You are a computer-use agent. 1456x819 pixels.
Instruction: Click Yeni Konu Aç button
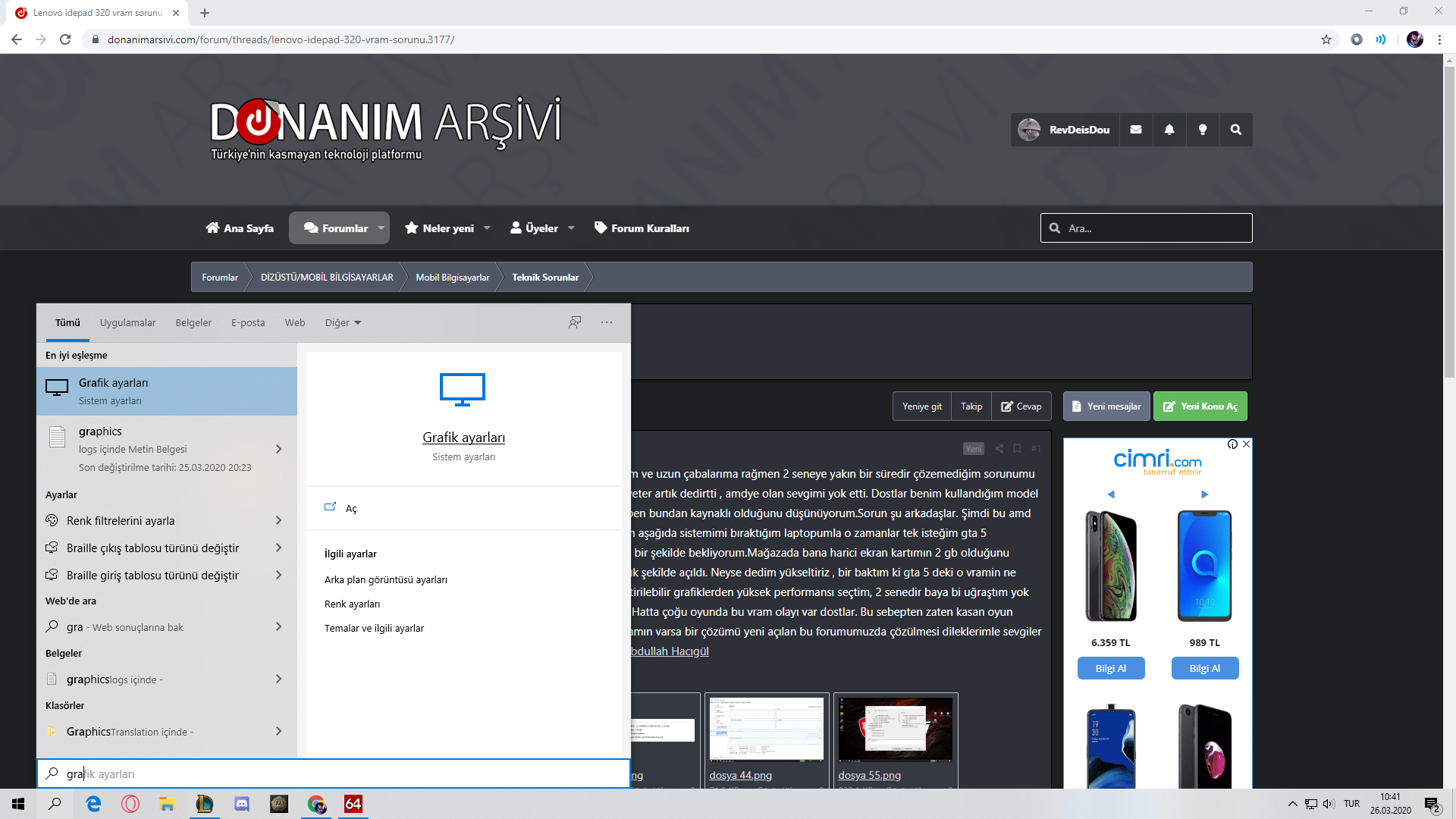[x=1200, y=406]
